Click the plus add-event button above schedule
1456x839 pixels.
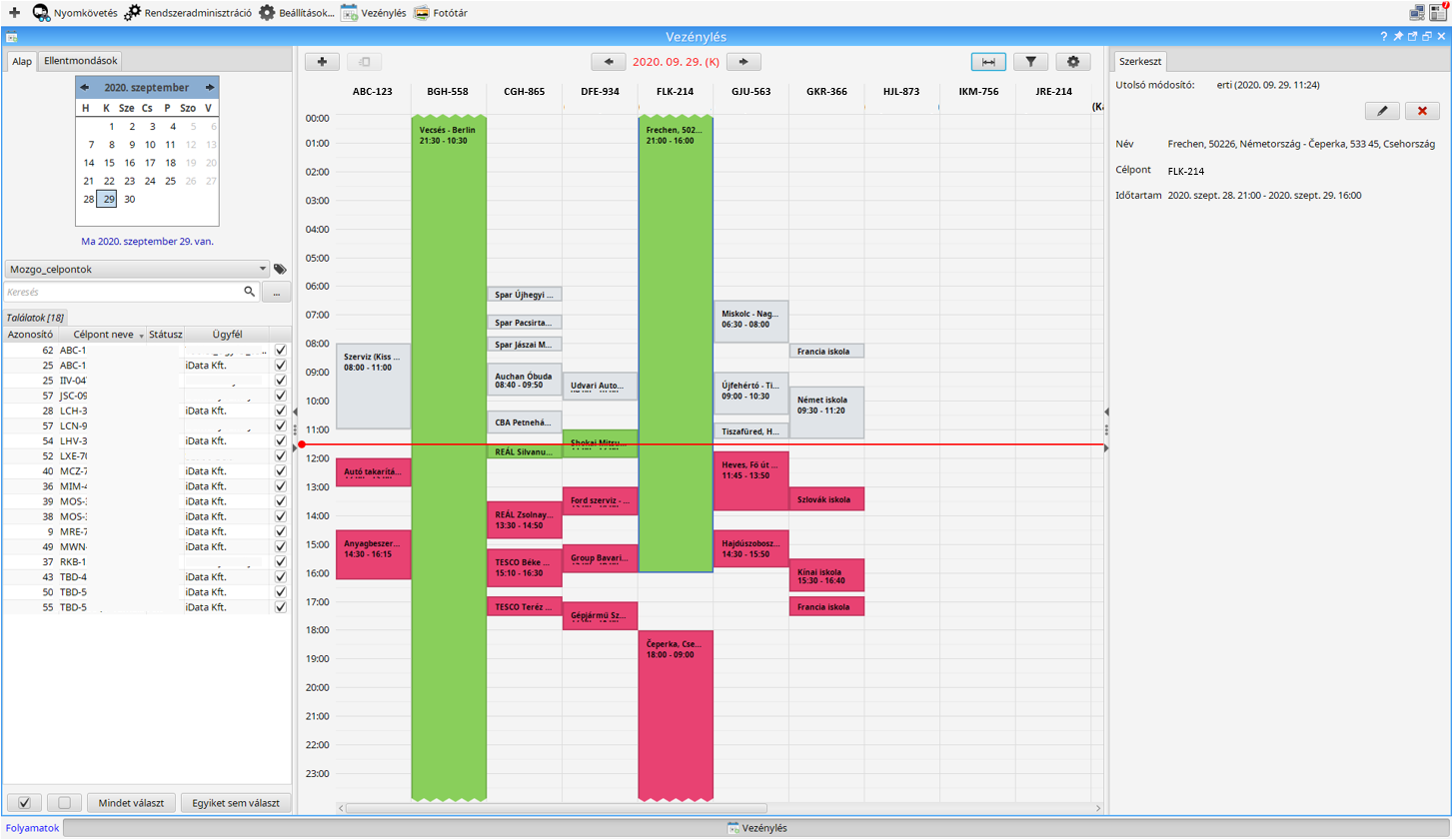click(322, 62)
